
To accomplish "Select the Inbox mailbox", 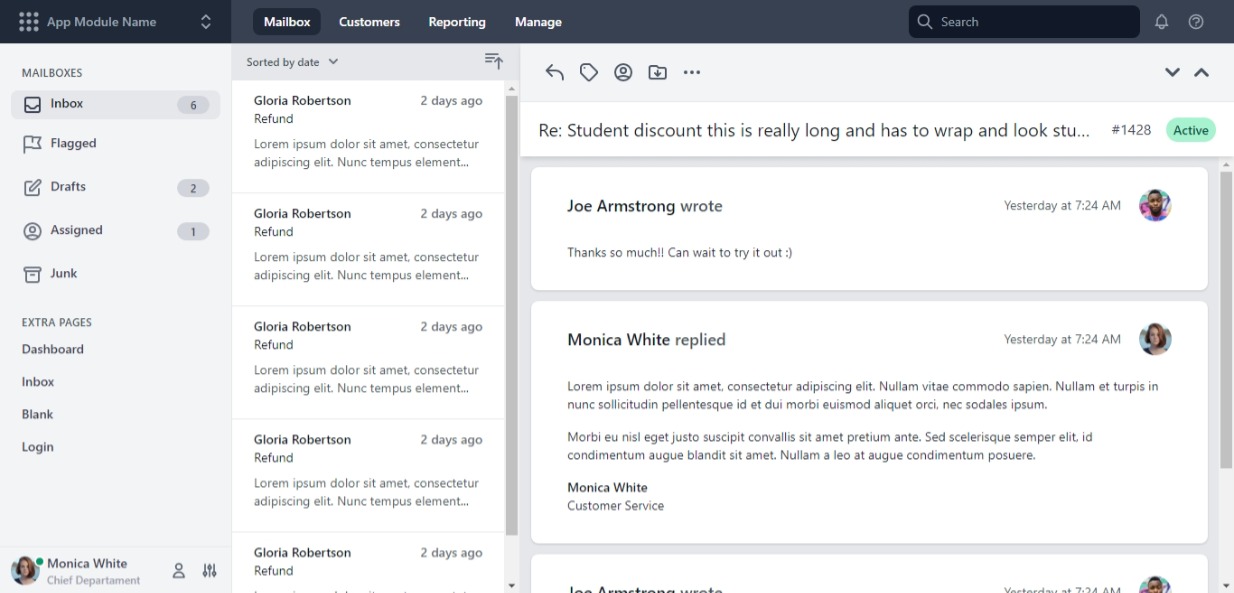I will pos(115,104).
